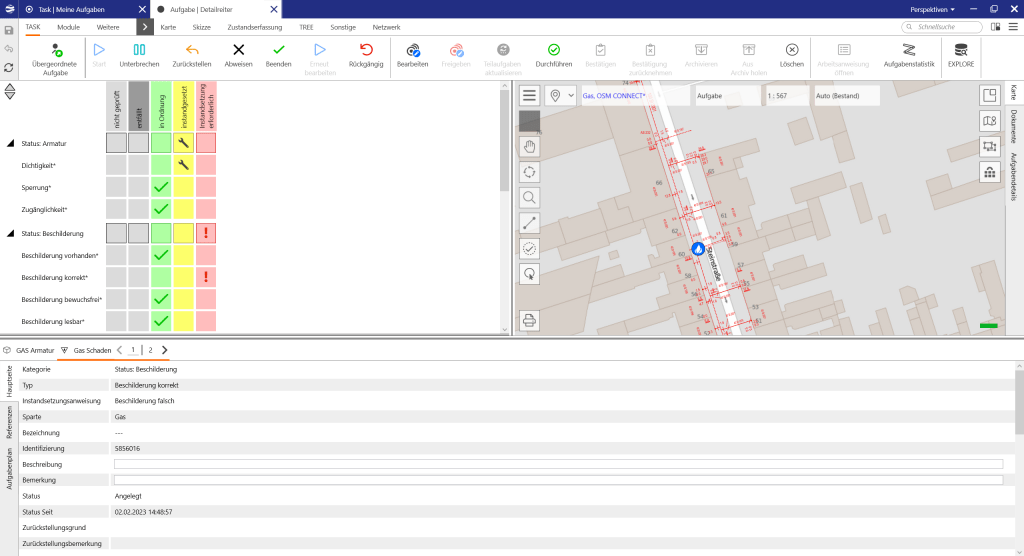Select the pan hand tool on map
The image size is (1024, 556).
click(x=529, y=146)
